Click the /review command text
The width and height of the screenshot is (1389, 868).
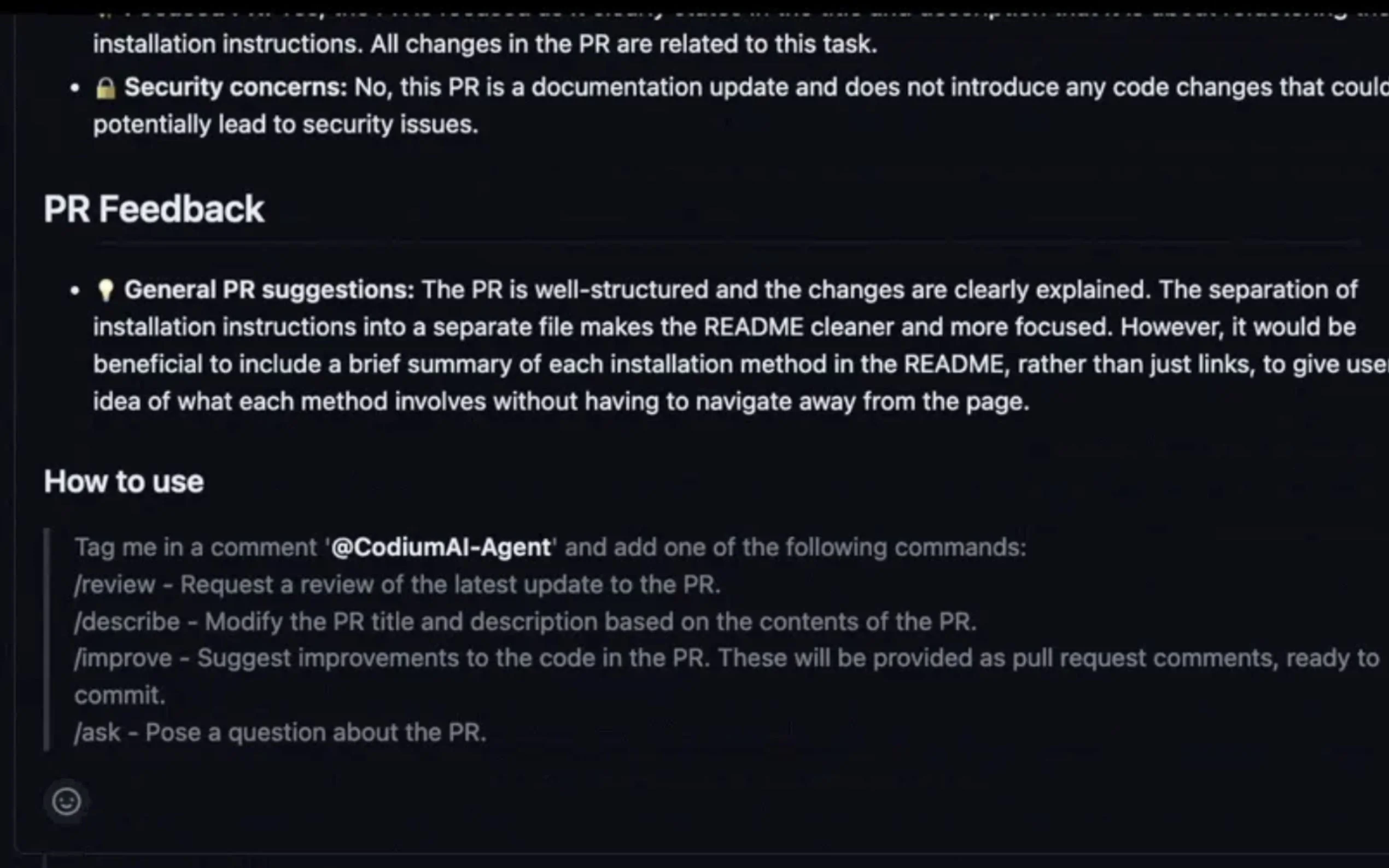[115, 584]
